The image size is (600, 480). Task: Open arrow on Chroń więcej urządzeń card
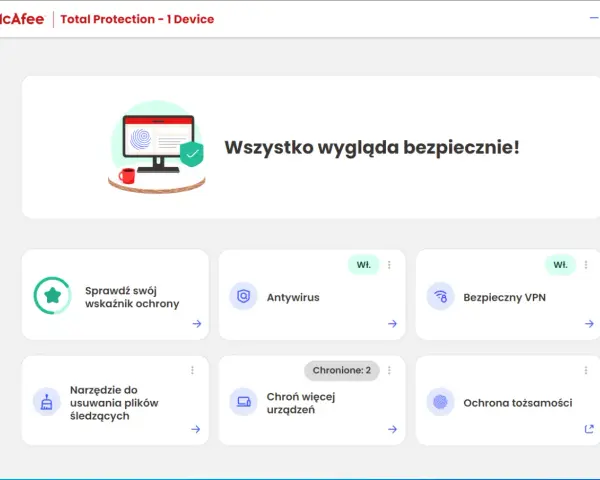[x=392, y=429]
